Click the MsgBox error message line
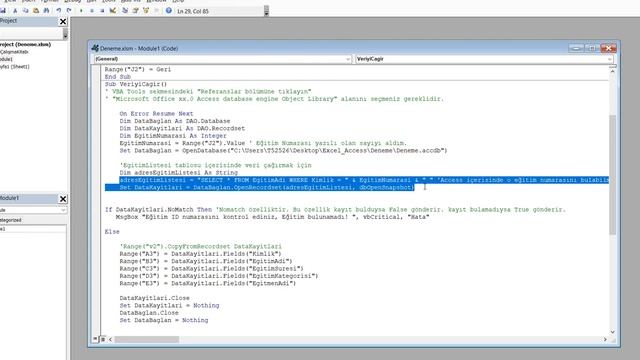 [272, 217]
